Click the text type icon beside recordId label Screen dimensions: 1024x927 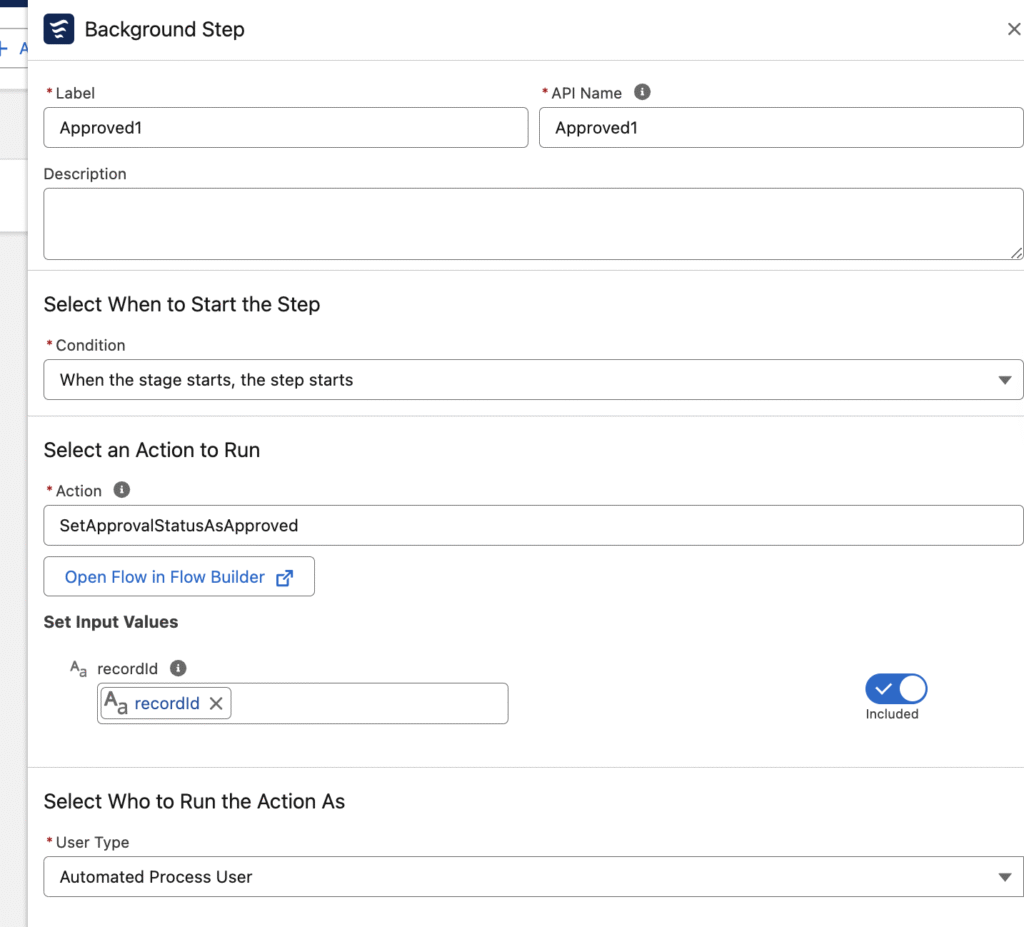pyautogui.click(x=78, y=669)
